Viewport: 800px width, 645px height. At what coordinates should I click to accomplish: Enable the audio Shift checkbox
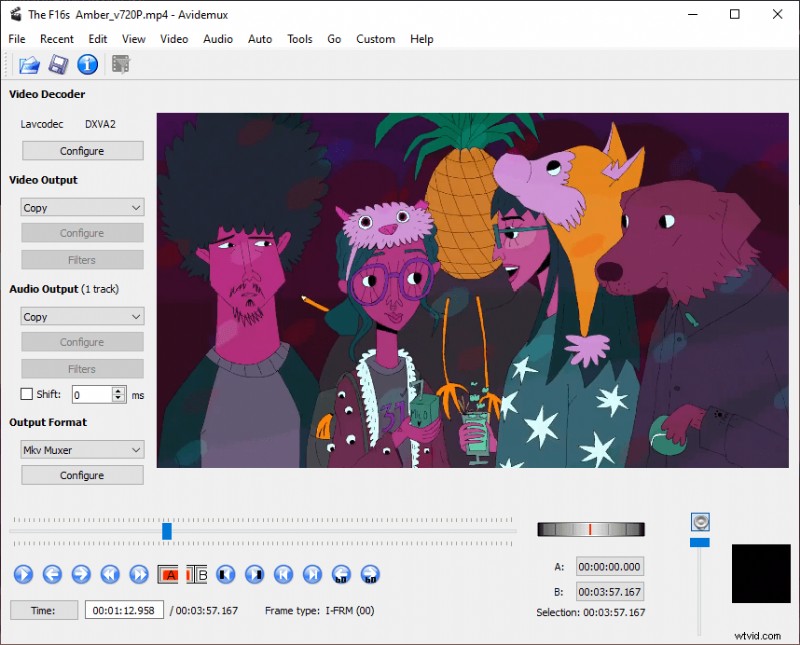pyautogui.click(x=26, y=394)
